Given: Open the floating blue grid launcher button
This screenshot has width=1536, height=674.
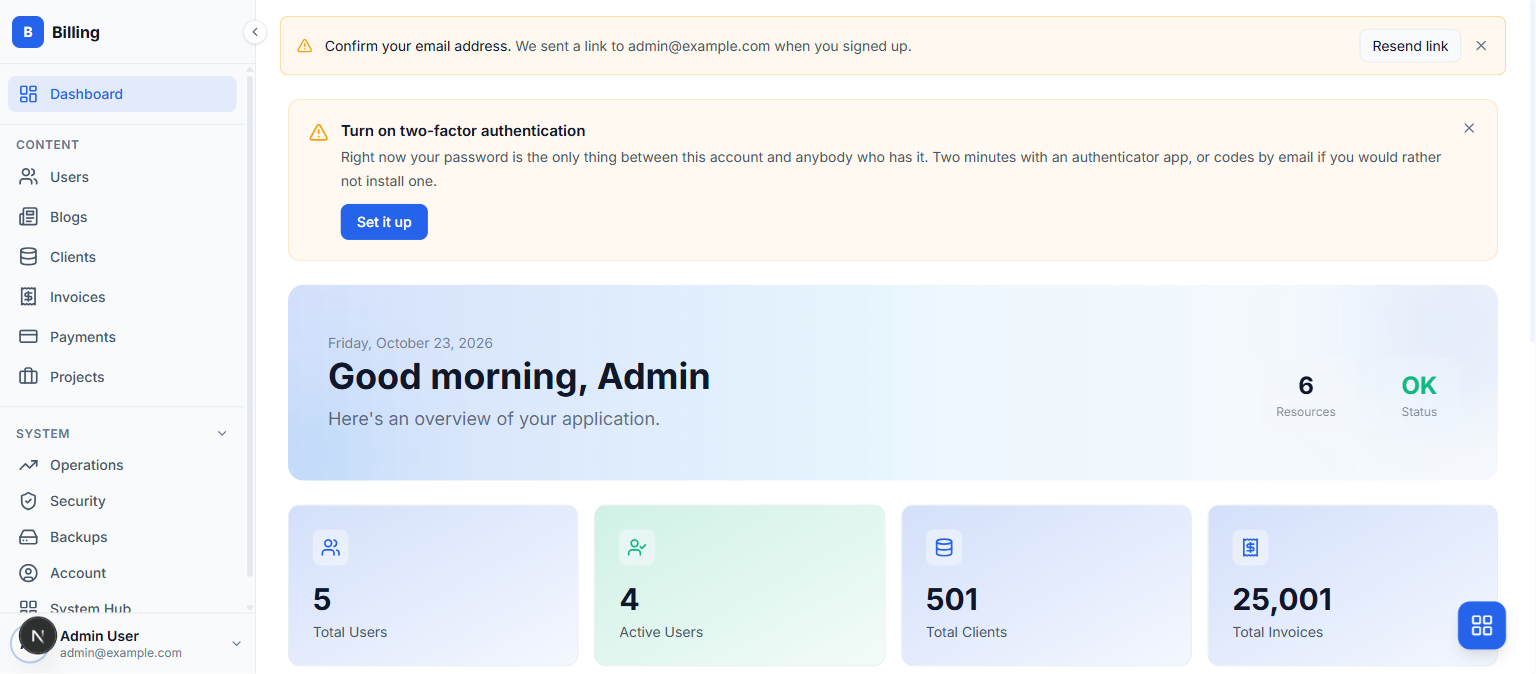Looking at the screenshot, I should (x=1482, y=625).
